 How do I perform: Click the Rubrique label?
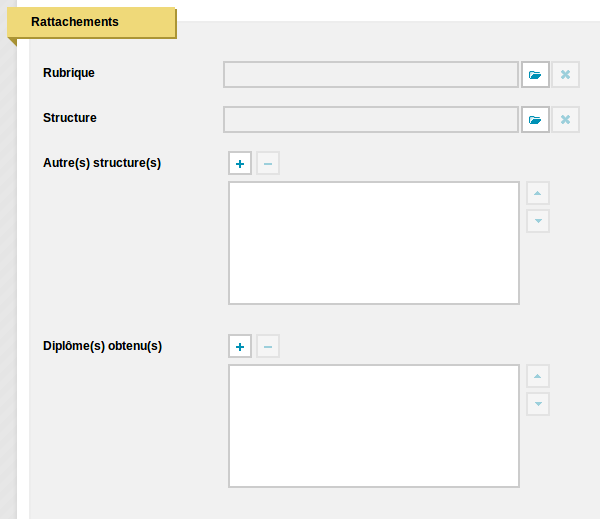tap(69, 73)
